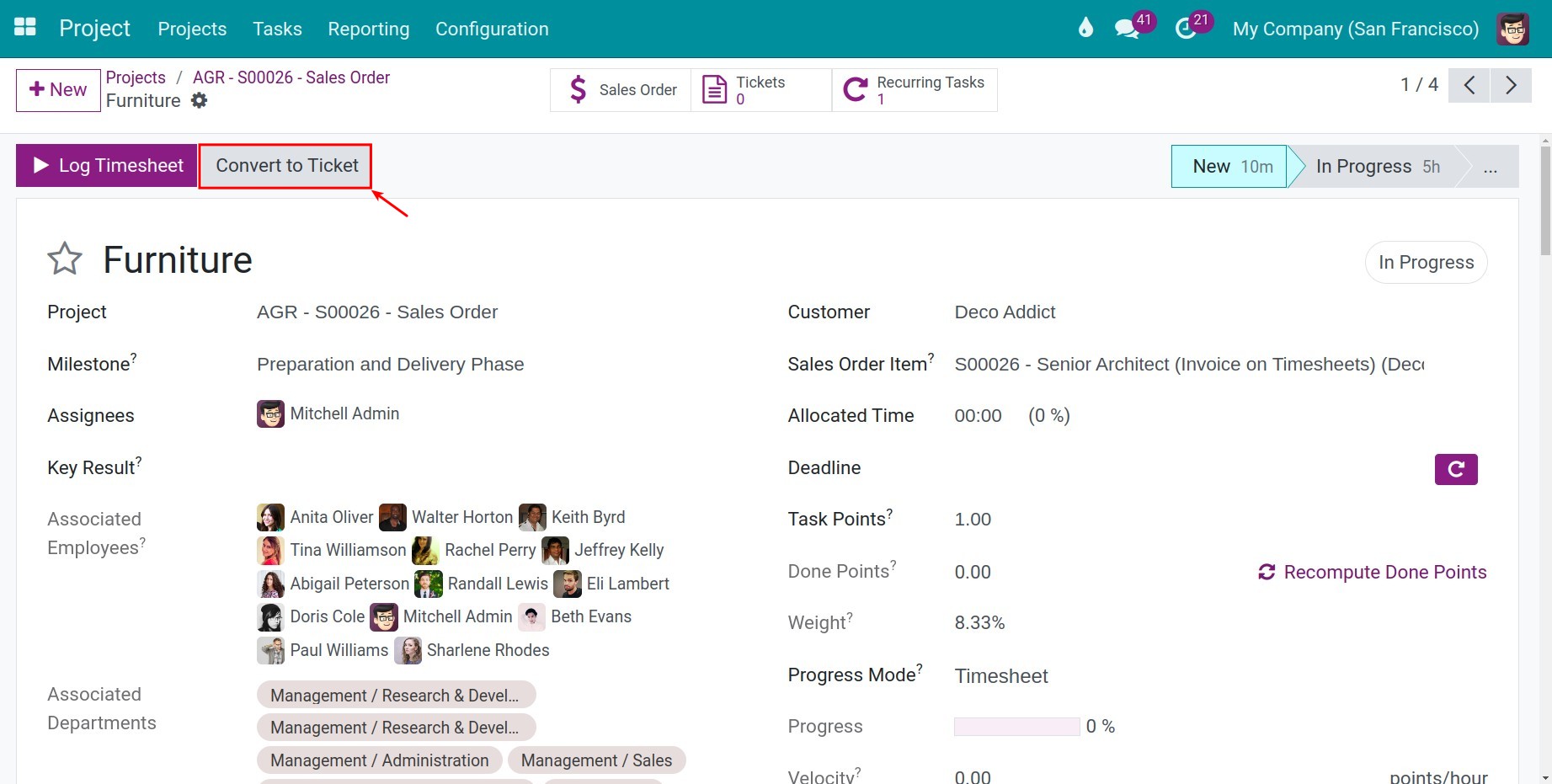
Task: Open the messages chat icon with 41 badge
Action: coord(1126,29)
